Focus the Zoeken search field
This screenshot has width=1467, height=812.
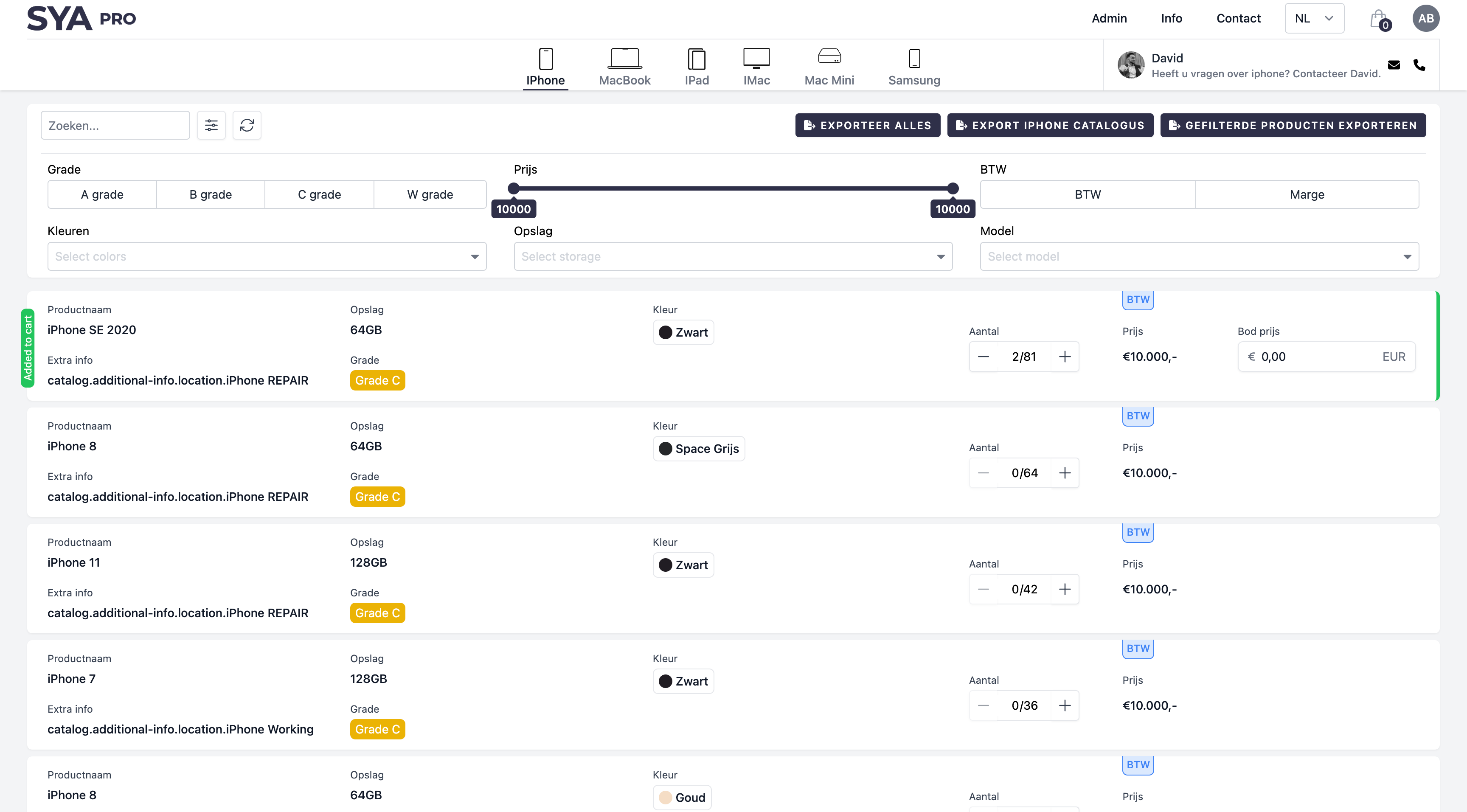coord(115,125)
